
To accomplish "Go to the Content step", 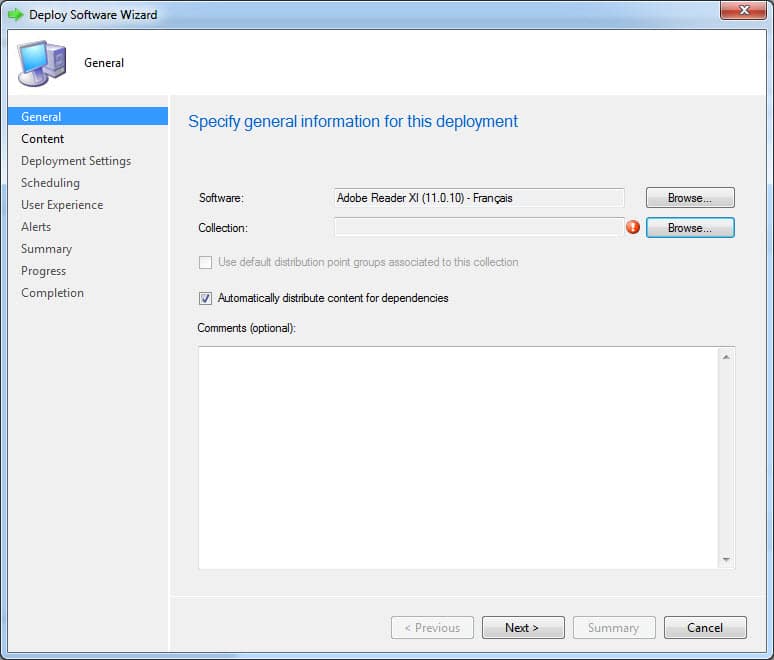I will [42, 139].
